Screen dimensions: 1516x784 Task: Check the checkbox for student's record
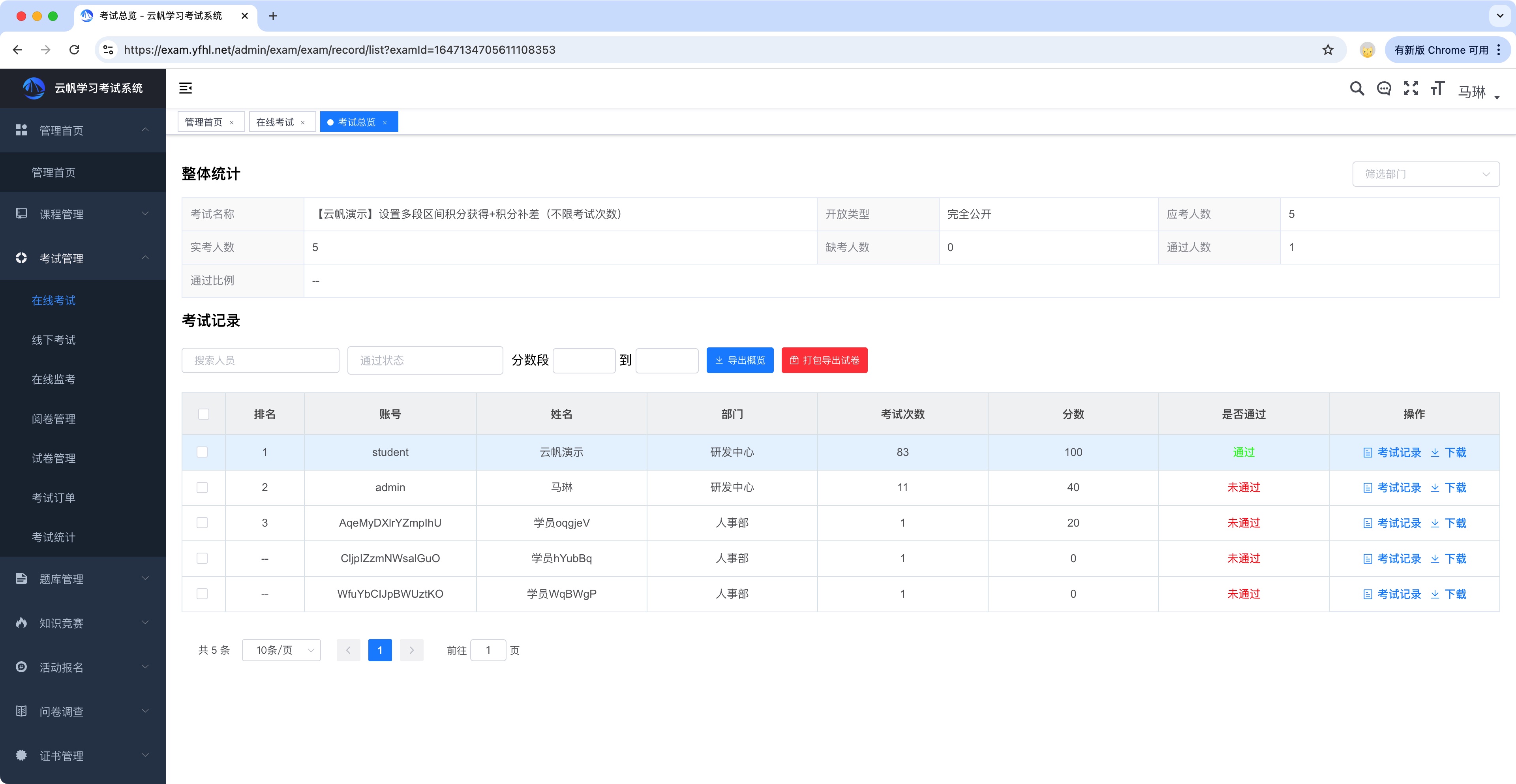(x=203, y=452)
